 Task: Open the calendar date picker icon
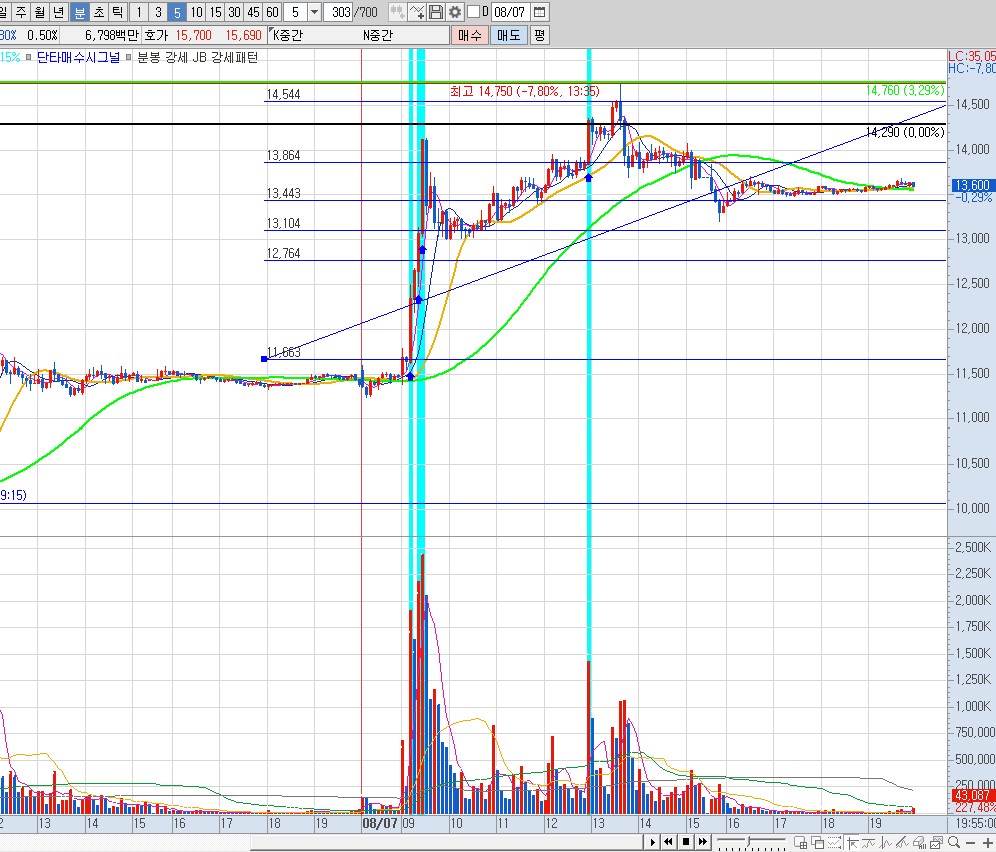539,11
